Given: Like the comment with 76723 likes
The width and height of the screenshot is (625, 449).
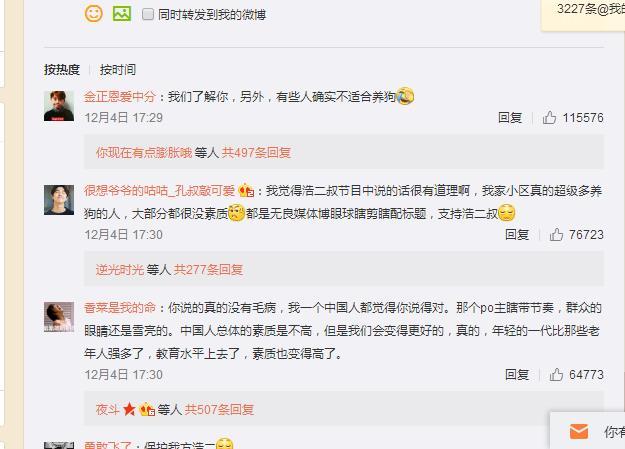Looking at the screenshot, I should 556,234.
